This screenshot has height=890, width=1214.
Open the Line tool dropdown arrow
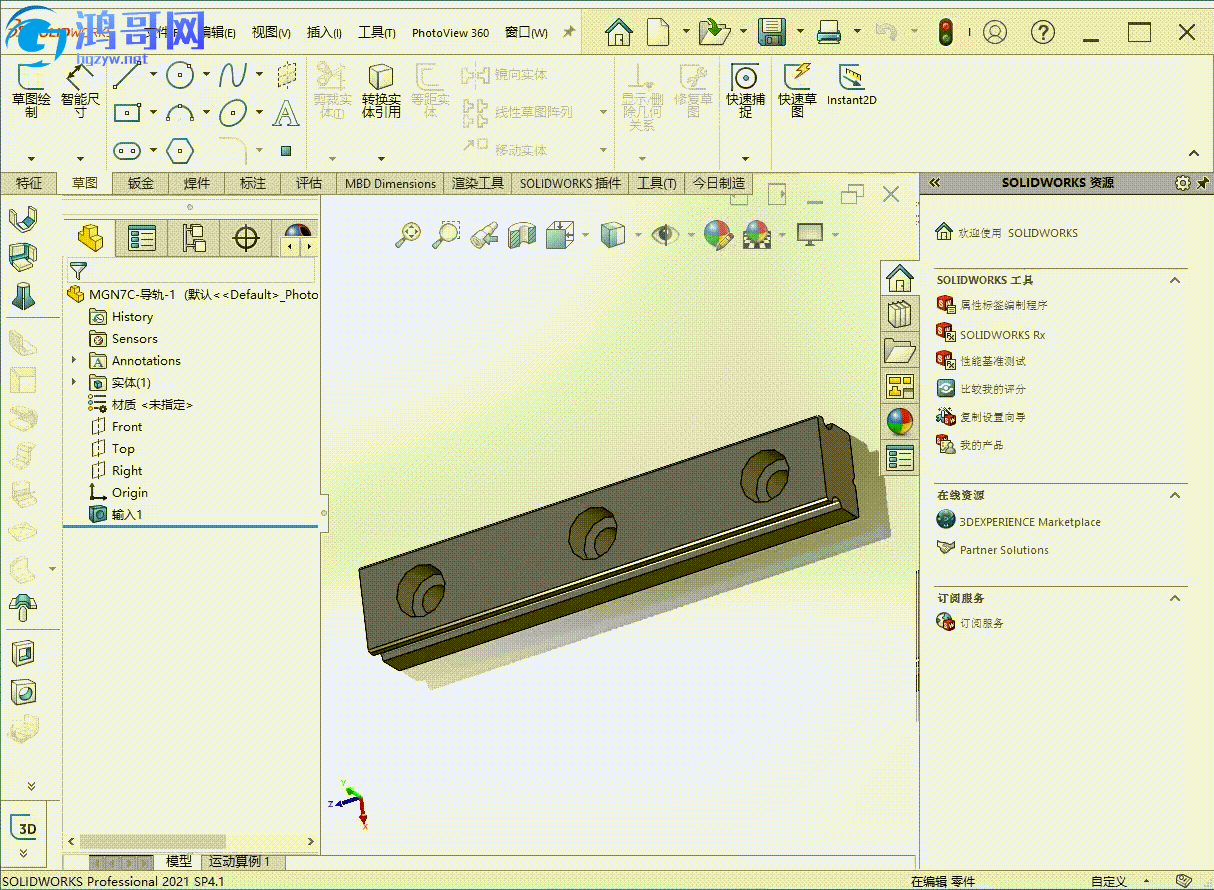click(x=153, y=75)
